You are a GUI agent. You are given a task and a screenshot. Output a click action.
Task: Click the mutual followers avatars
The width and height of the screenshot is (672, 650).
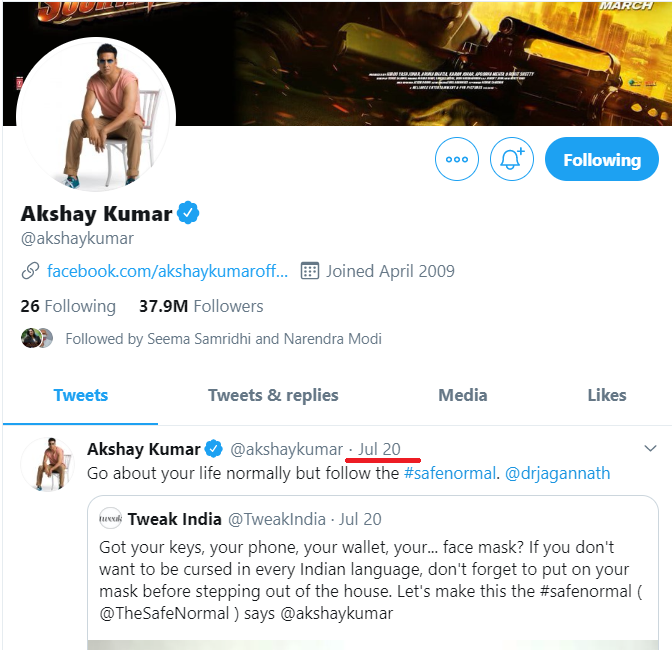pos(37,338)
